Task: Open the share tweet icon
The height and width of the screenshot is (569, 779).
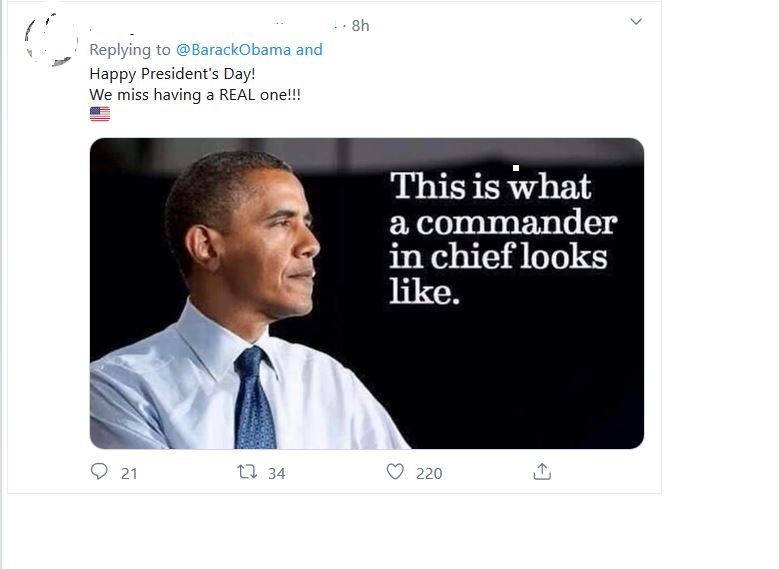Action: [x=542, y=472]
